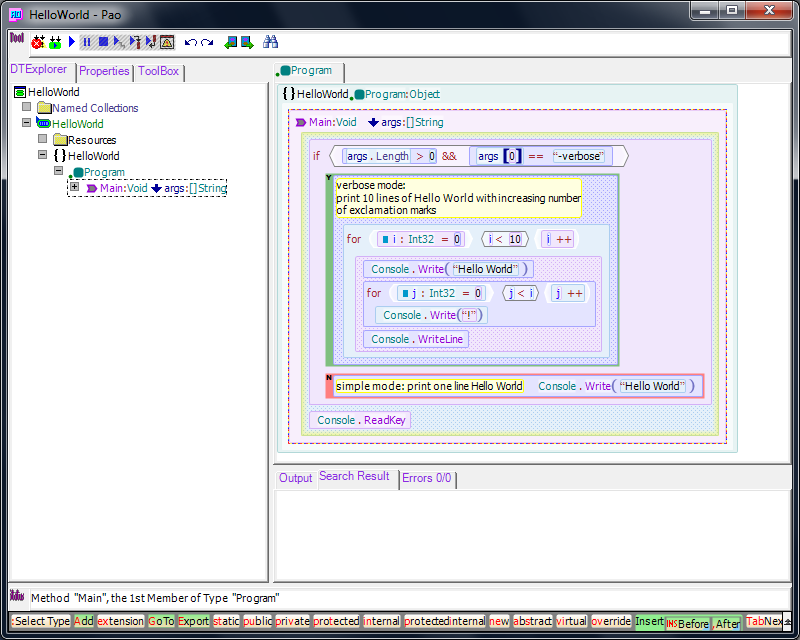Toggle the abstract modifier in bottom bar

click(532, 621)
